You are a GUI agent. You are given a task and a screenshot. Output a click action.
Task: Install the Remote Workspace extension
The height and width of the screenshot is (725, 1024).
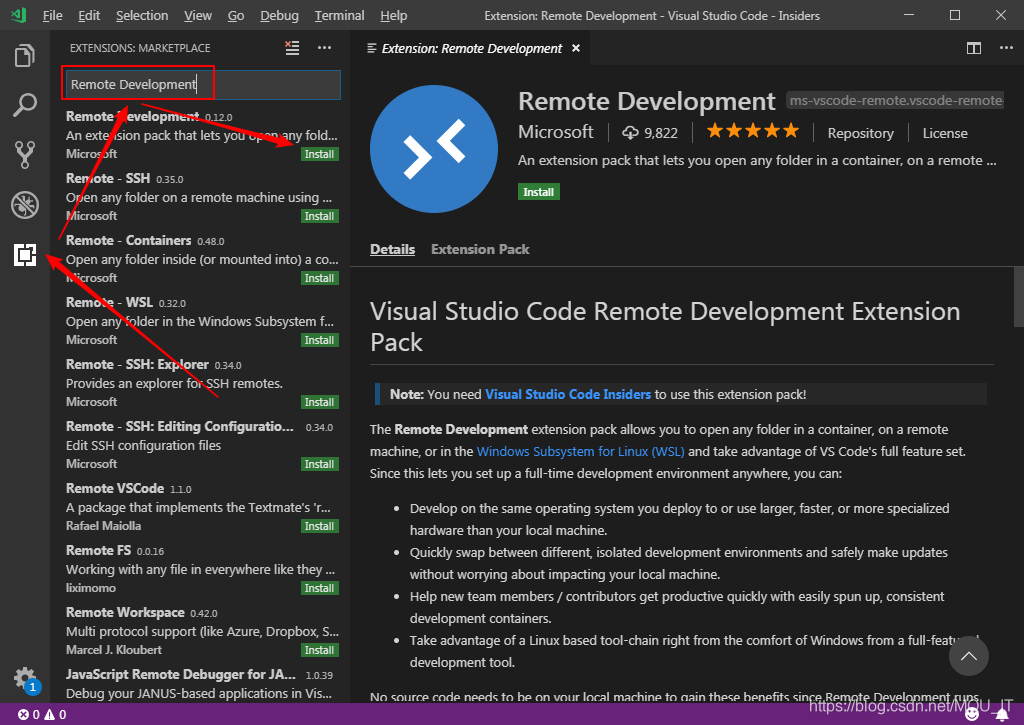click(x=319, y=651)
